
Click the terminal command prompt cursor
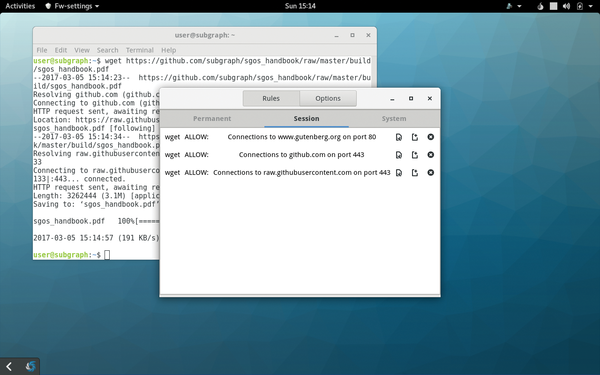coord(107,255)
